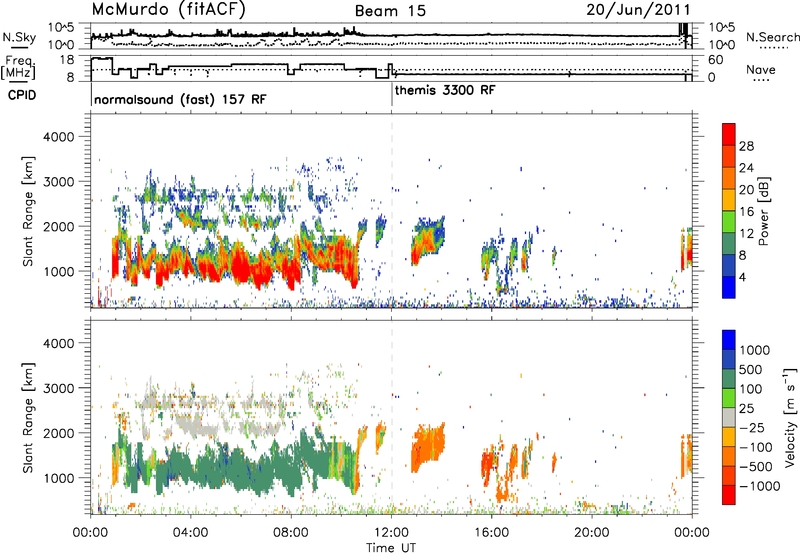Click '2000' range tick of velocity panel

tap(58, 433)
